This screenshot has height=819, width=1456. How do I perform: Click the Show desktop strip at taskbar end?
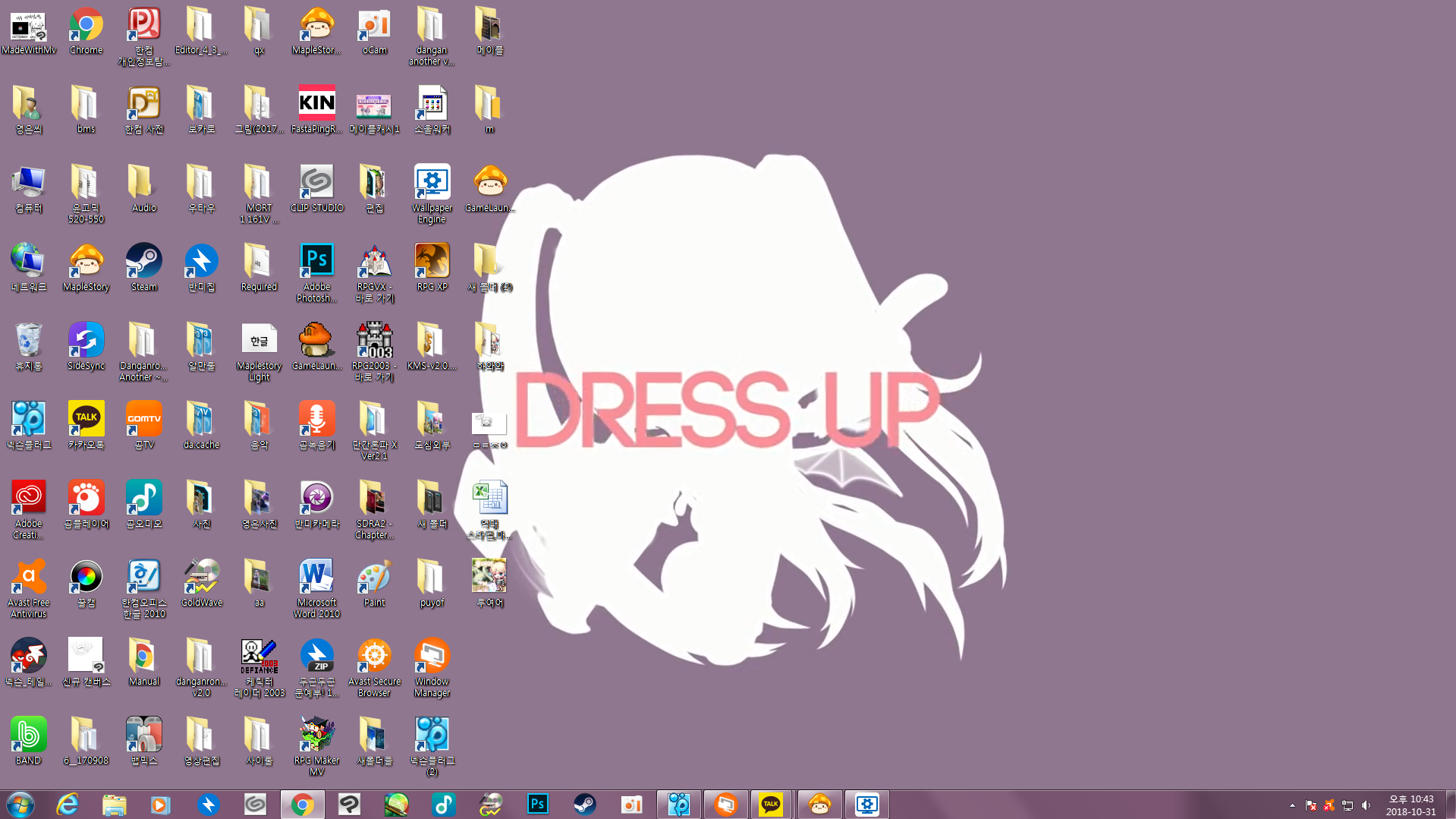pos(1451,805)
